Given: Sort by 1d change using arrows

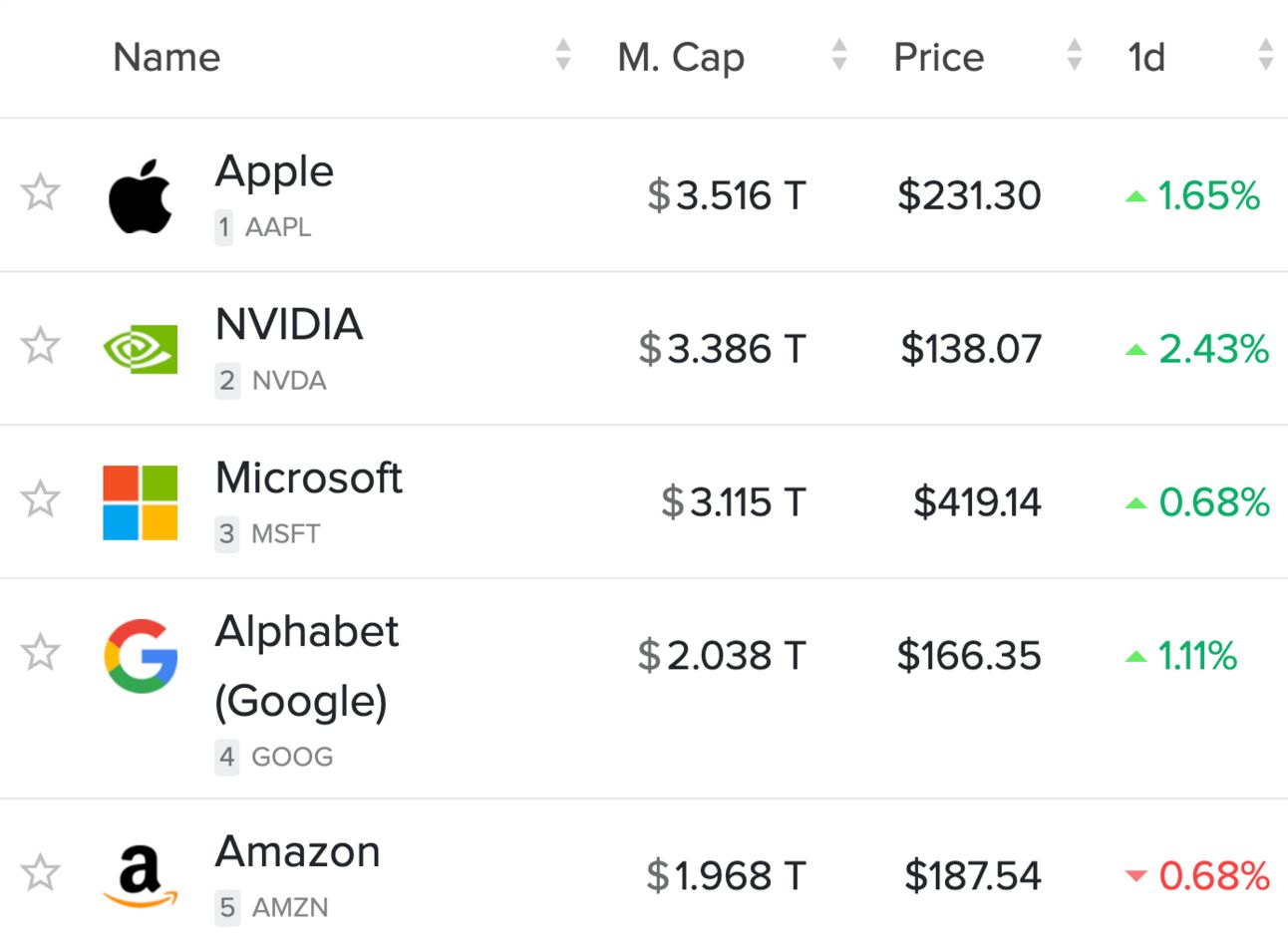Looking at the screenshot, I should (1265, 55).
